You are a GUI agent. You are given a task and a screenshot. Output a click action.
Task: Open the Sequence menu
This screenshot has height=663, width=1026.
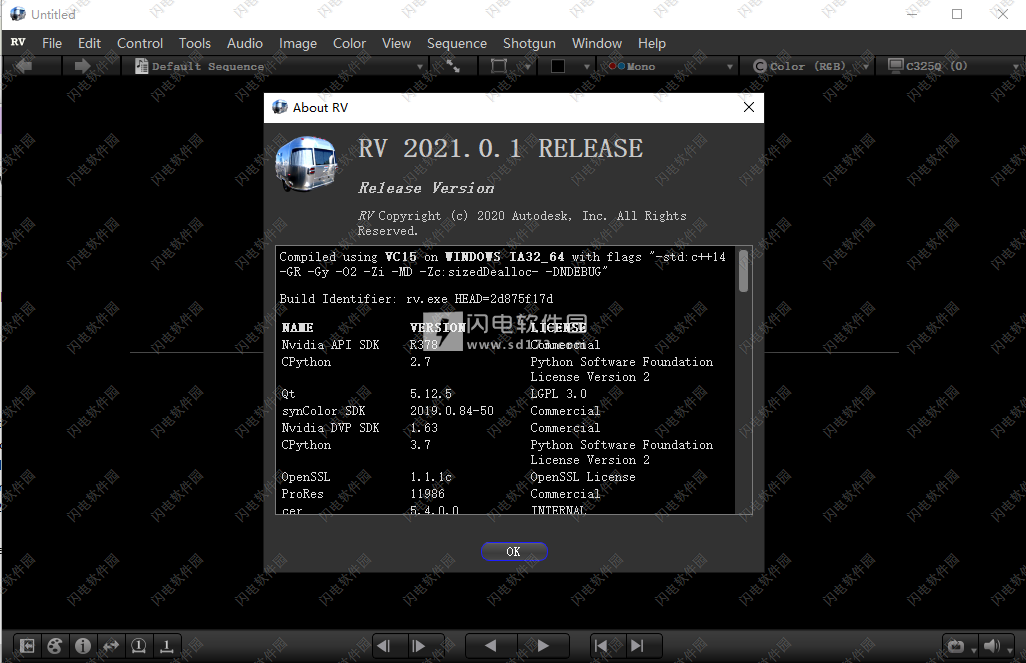(x=457, y=43)
